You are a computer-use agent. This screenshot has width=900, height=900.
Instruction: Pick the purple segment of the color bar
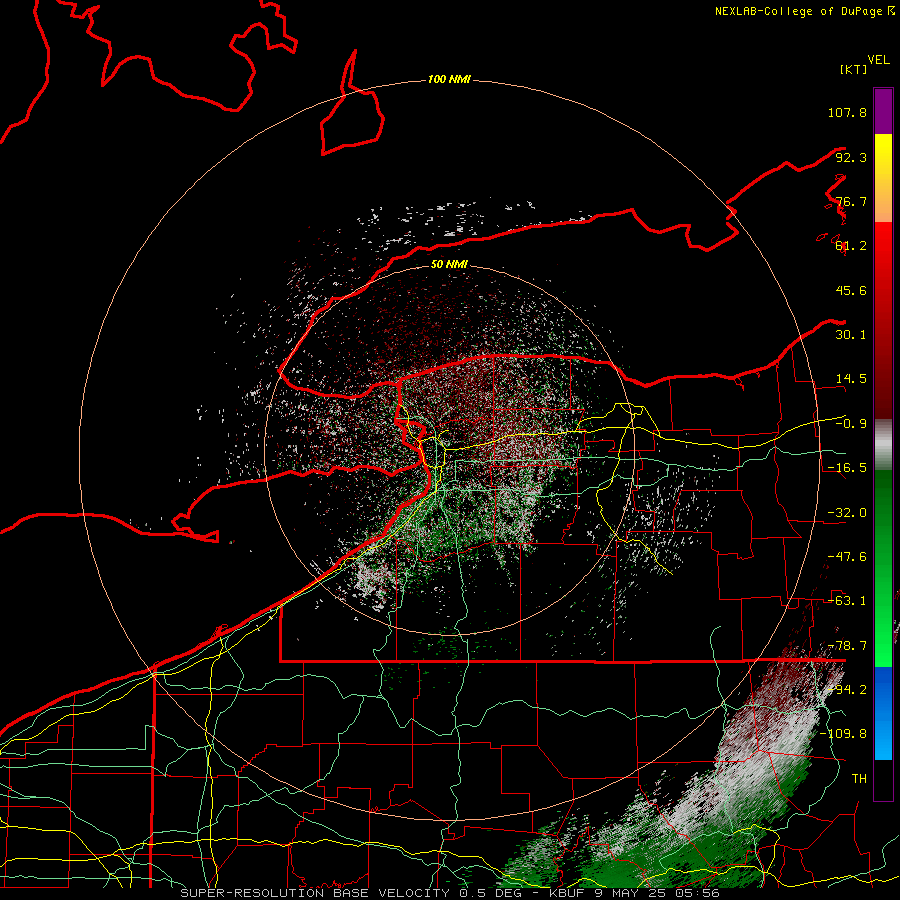point(883,111)
